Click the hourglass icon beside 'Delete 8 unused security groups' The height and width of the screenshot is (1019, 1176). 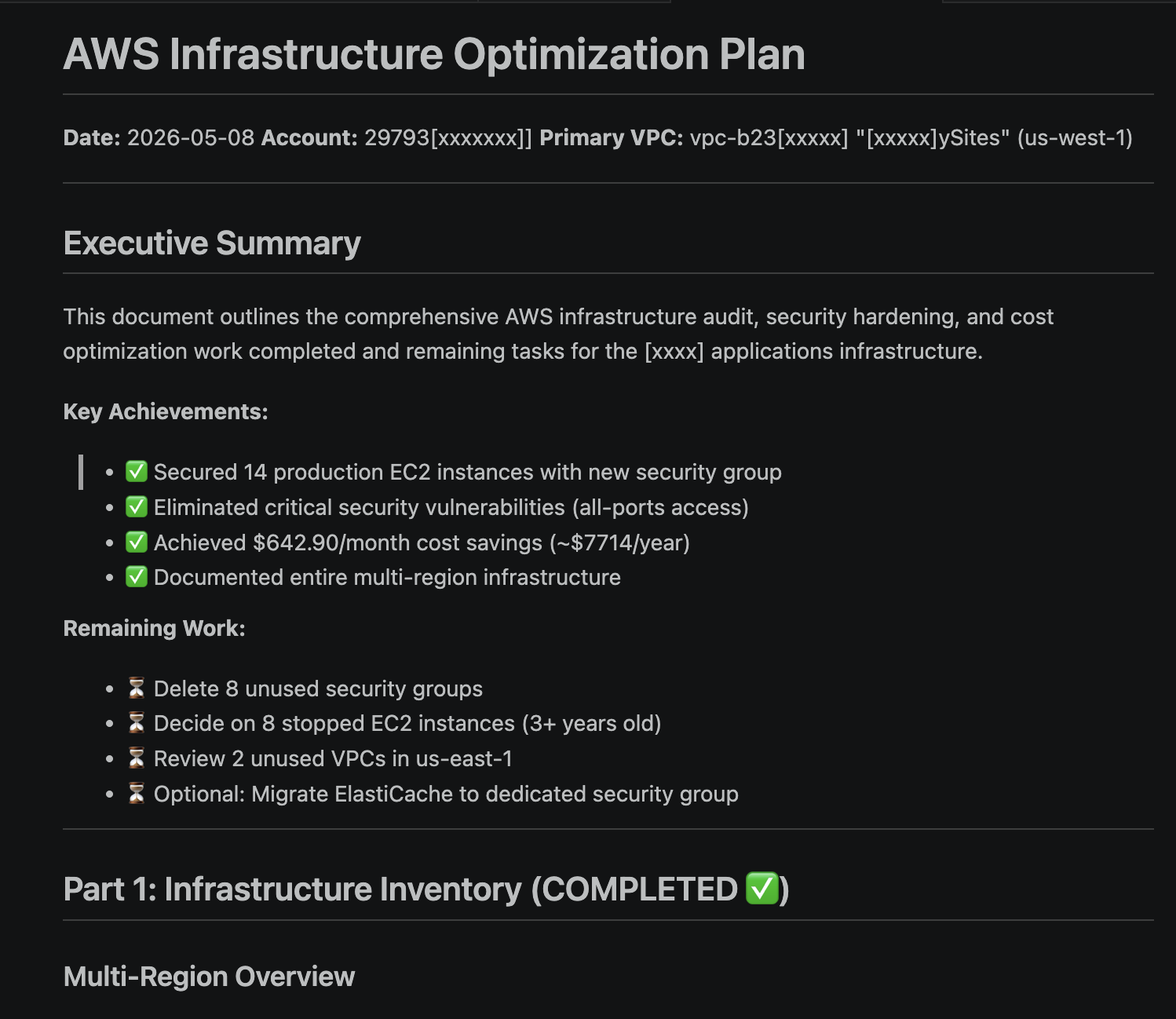coord(137,688)
